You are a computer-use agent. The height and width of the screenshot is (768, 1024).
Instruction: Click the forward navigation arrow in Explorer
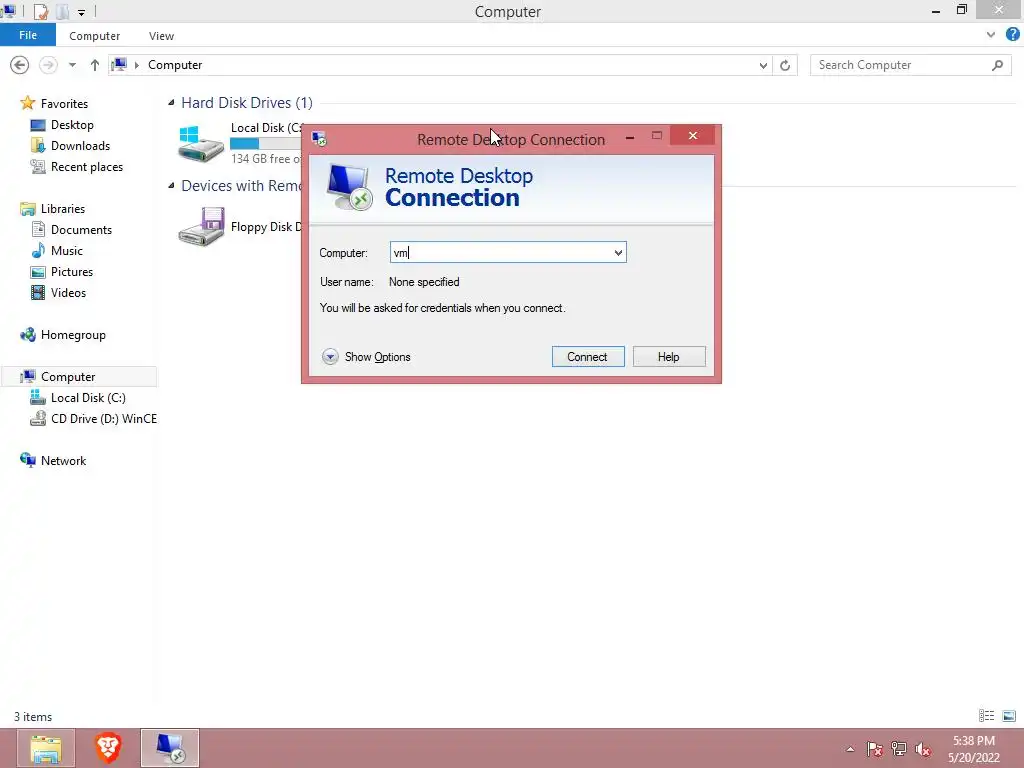coord(48,65)
